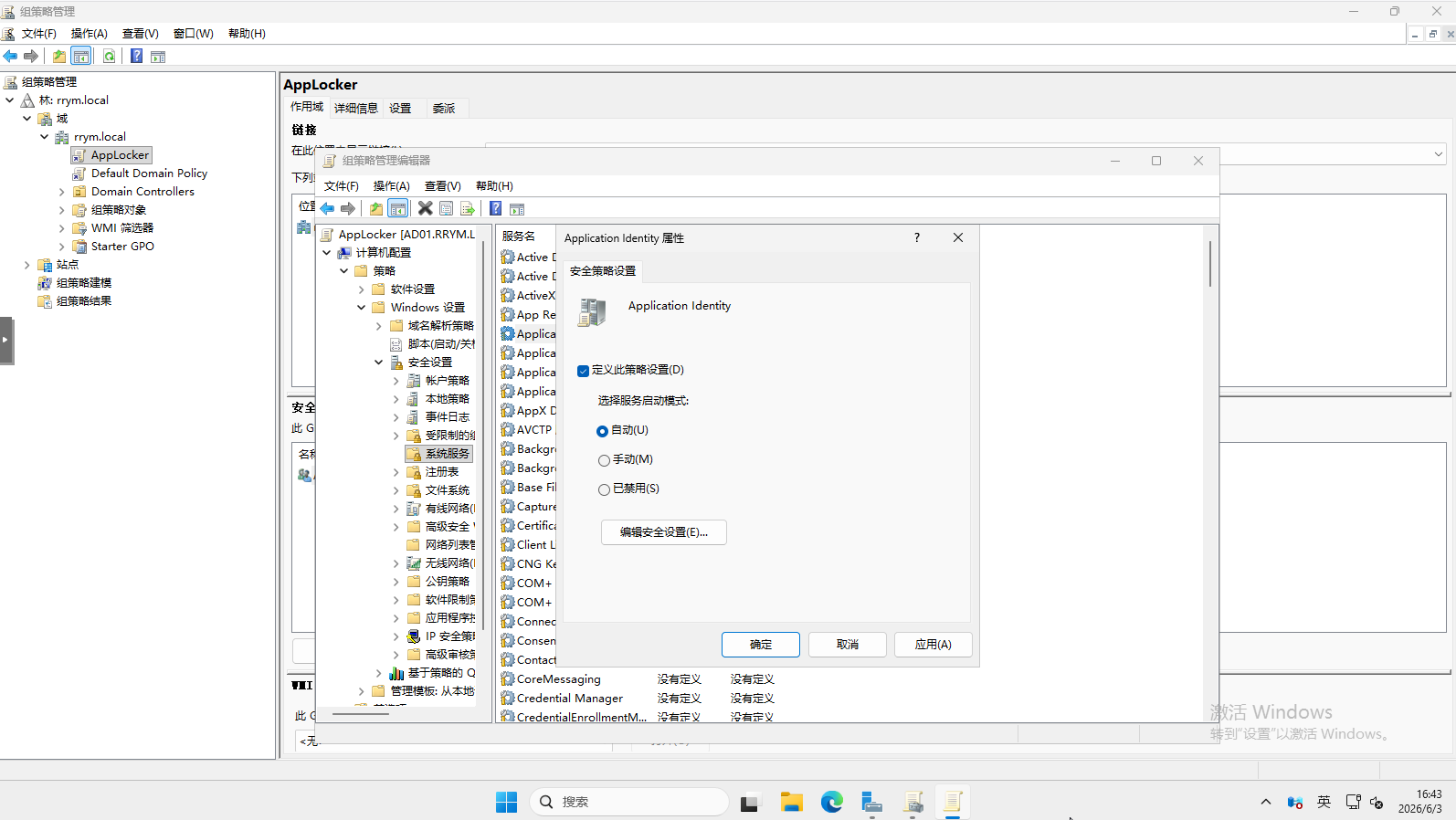Collapse the 计算机配置 node in editor
The image size is (1456, 820).
(327, 253)
